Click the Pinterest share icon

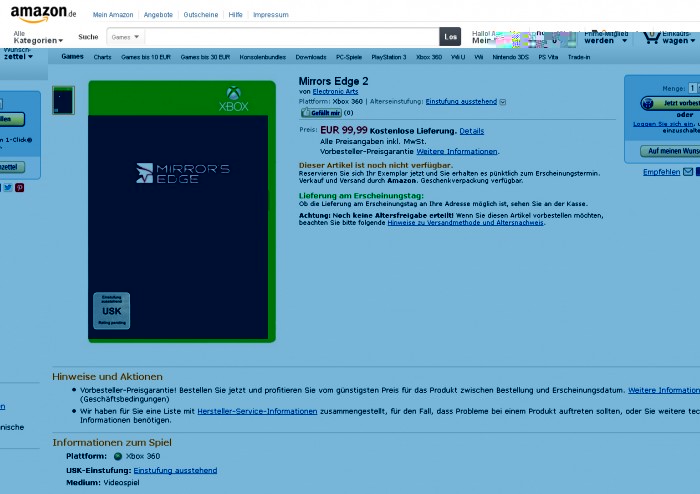pyautogui.click(x=20, y=187)
